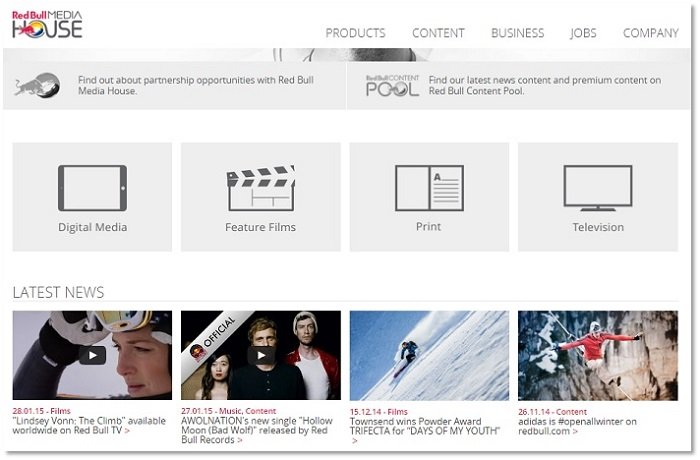The width and height of the screenshot is (700, 460).
Task: Open the adidas climber thumbnail
Action: pos(598,355)
